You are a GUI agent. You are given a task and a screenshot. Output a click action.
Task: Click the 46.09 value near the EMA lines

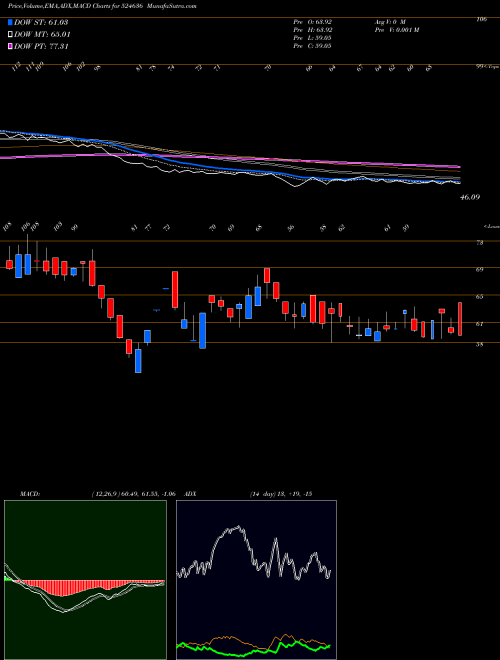(470, 197)
